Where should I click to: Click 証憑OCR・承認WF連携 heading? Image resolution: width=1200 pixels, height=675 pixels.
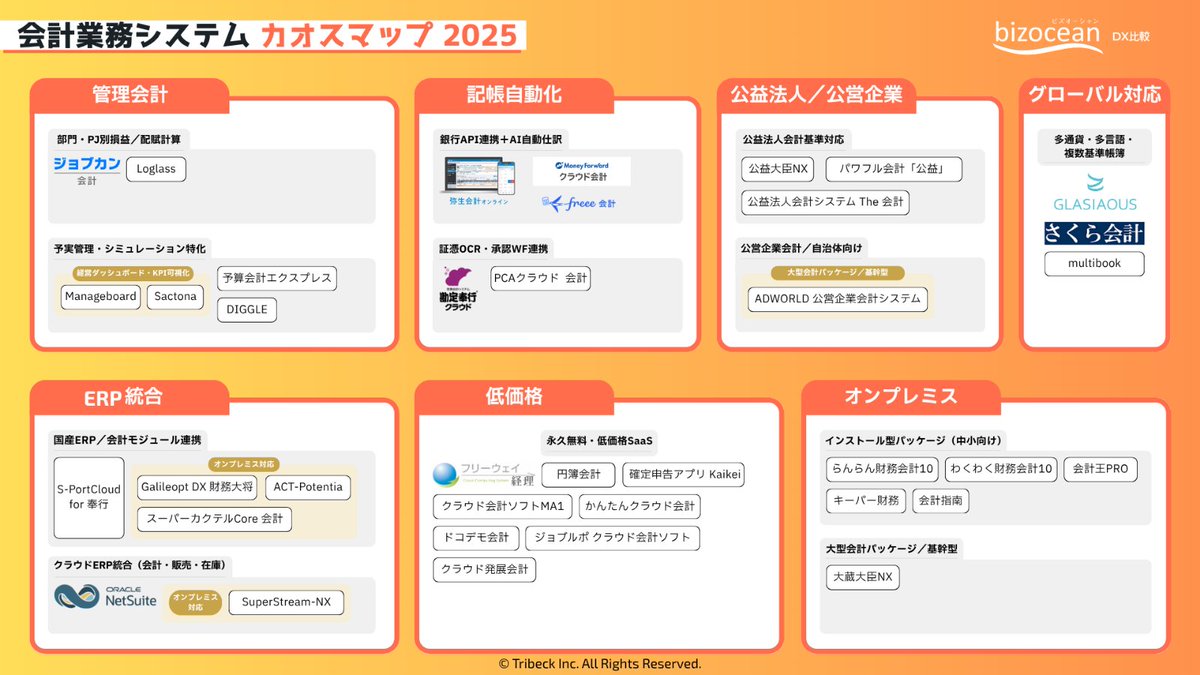tap(494, 248)
